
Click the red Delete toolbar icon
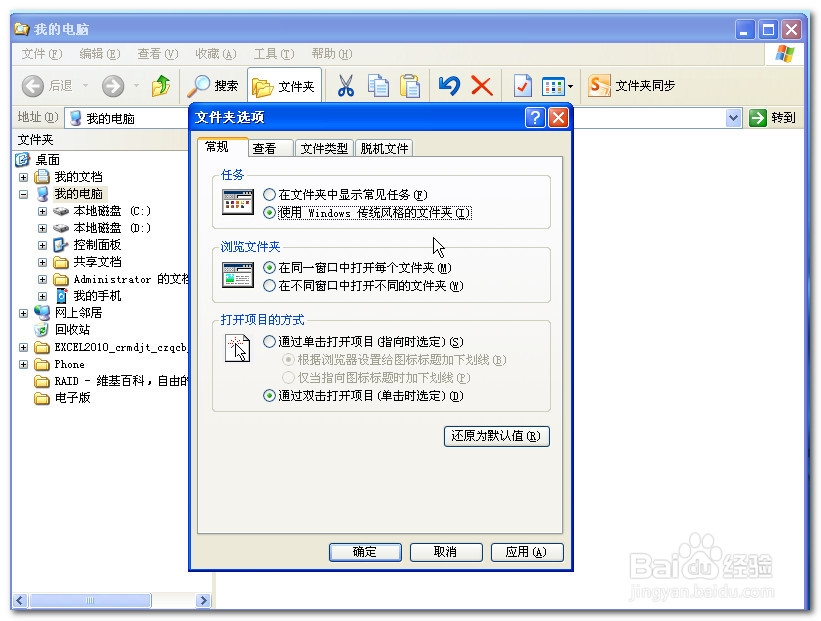[481, 85]
